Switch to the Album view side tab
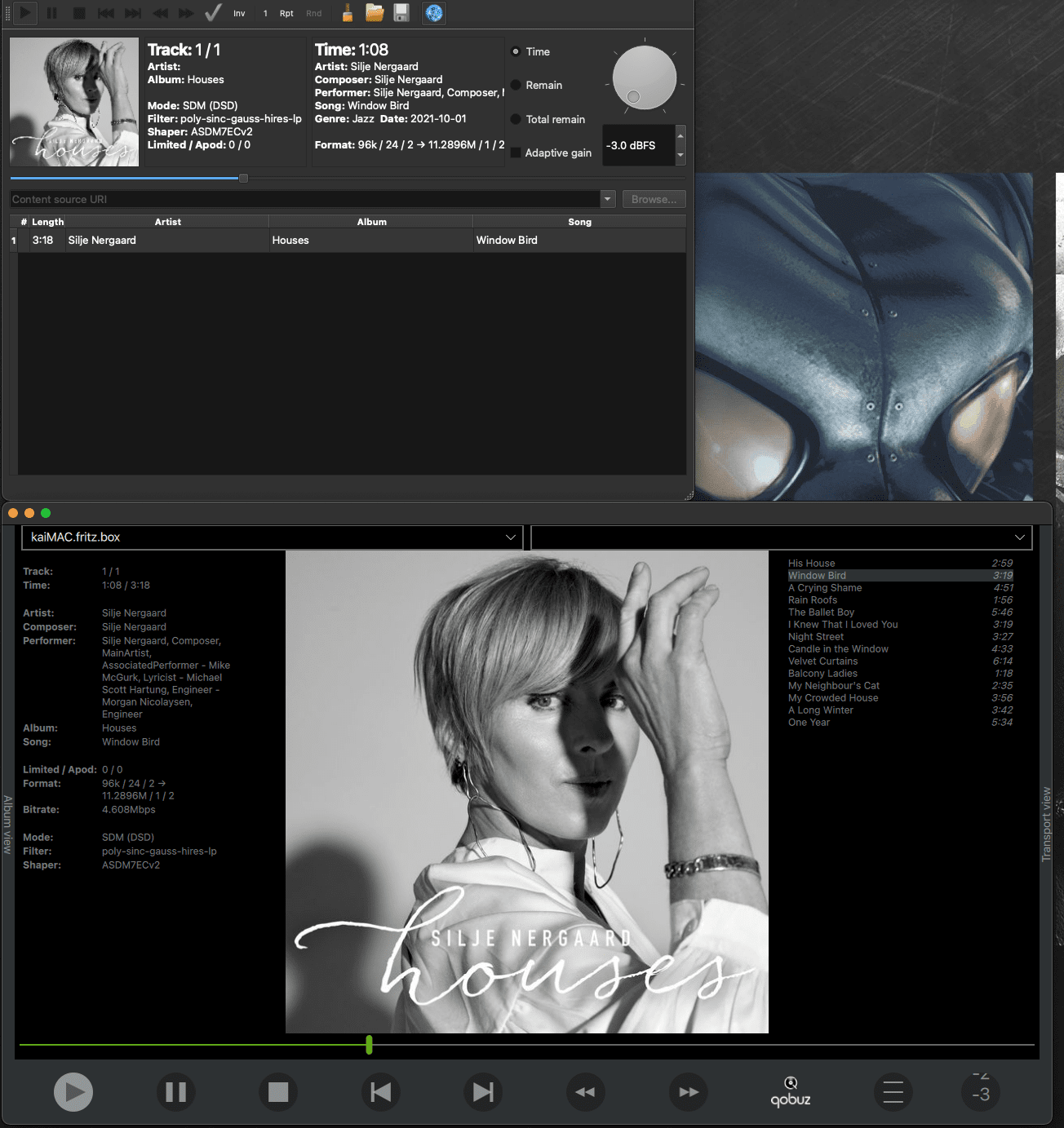 tap(7, 825)
